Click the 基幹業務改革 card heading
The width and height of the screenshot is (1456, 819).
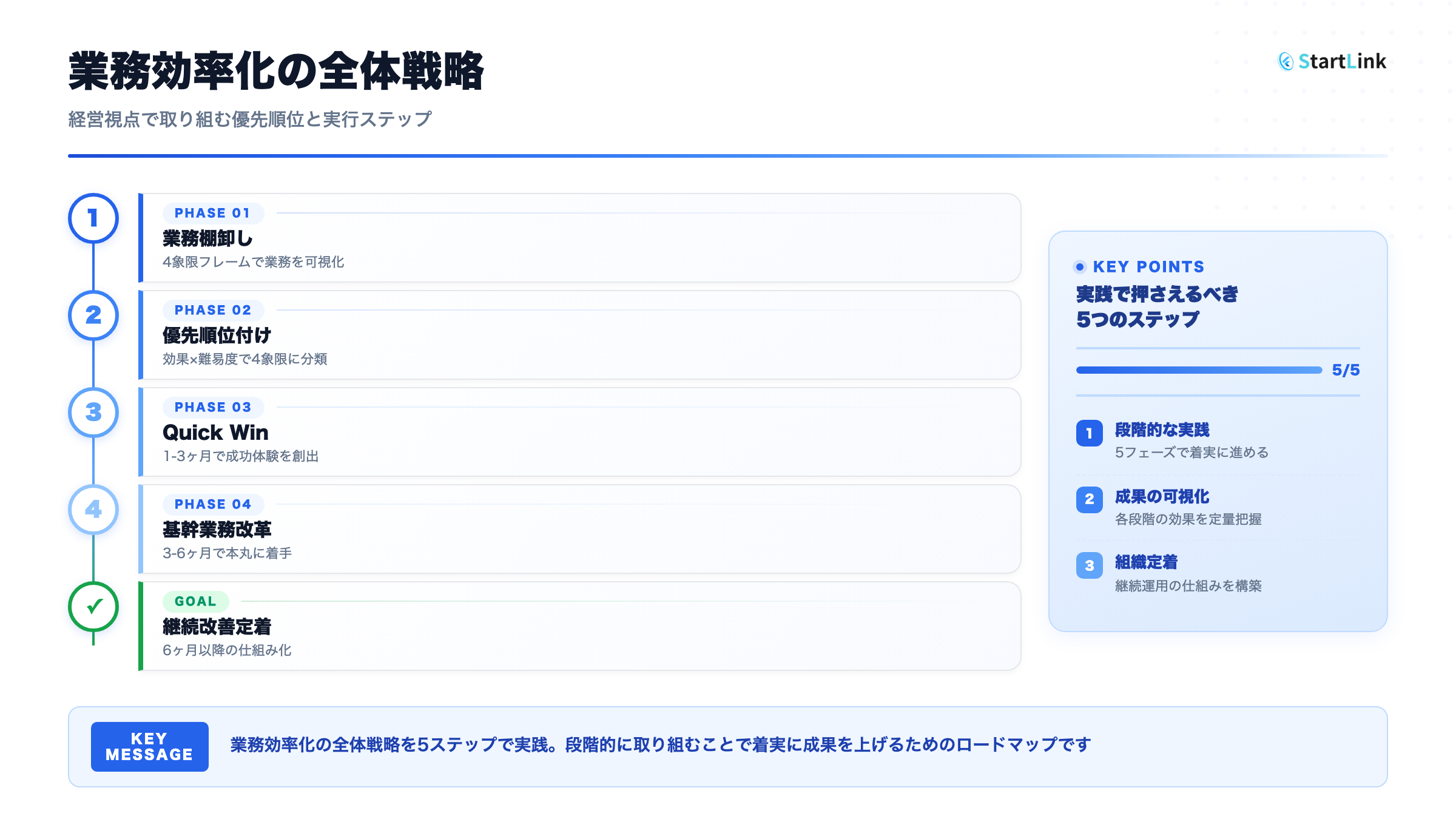pos(217,530)
